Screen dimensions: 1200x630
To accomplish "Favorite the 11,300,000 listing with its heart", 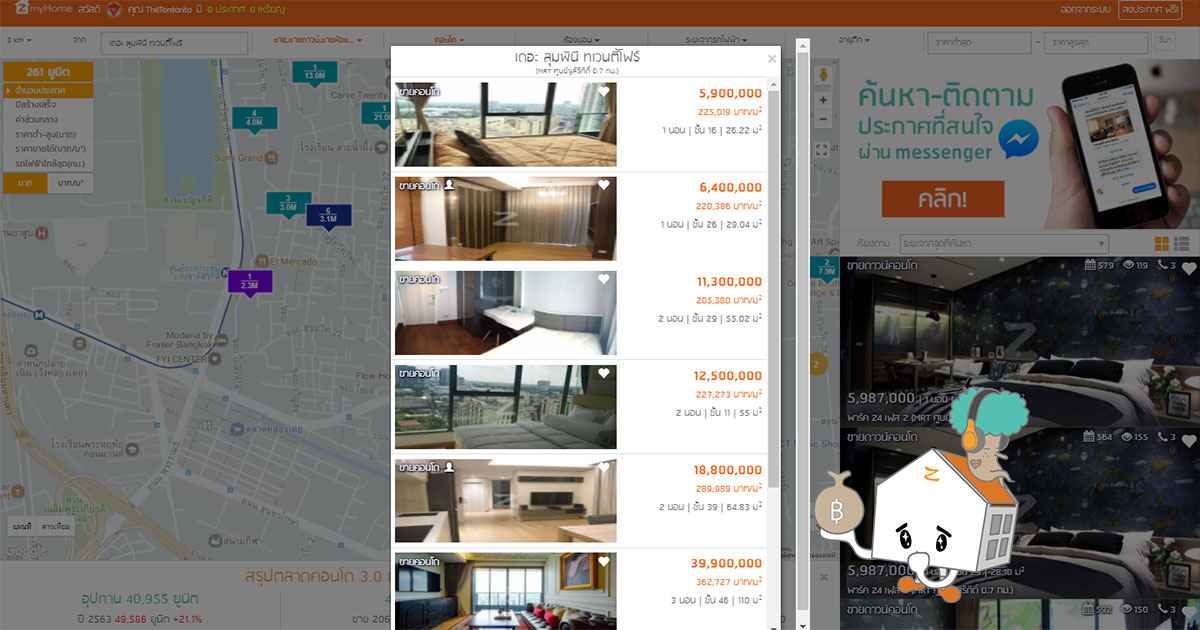I will (x=604, y=279).
